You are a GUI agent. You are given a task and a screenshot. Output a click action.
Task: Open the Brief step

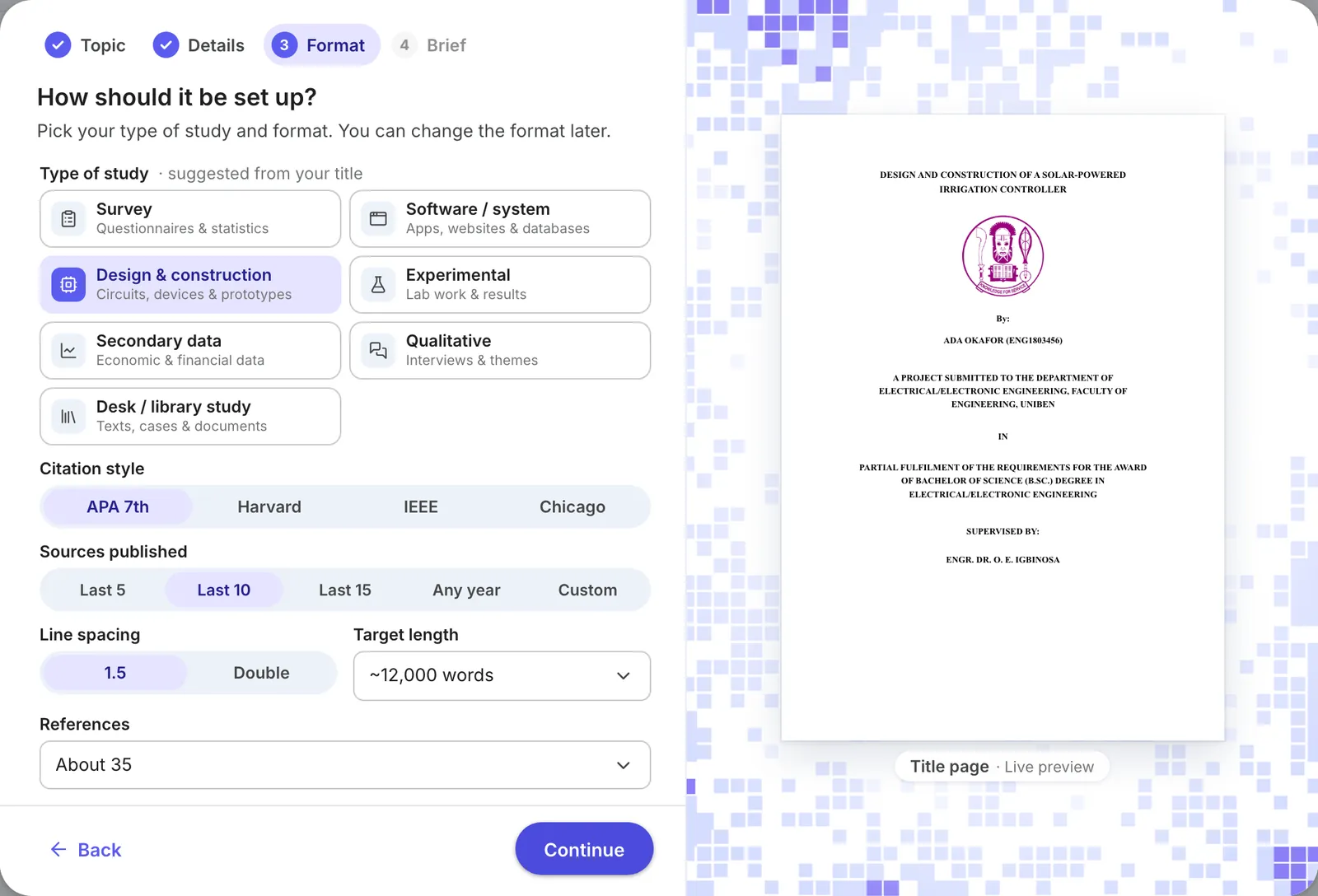[430, 45]
